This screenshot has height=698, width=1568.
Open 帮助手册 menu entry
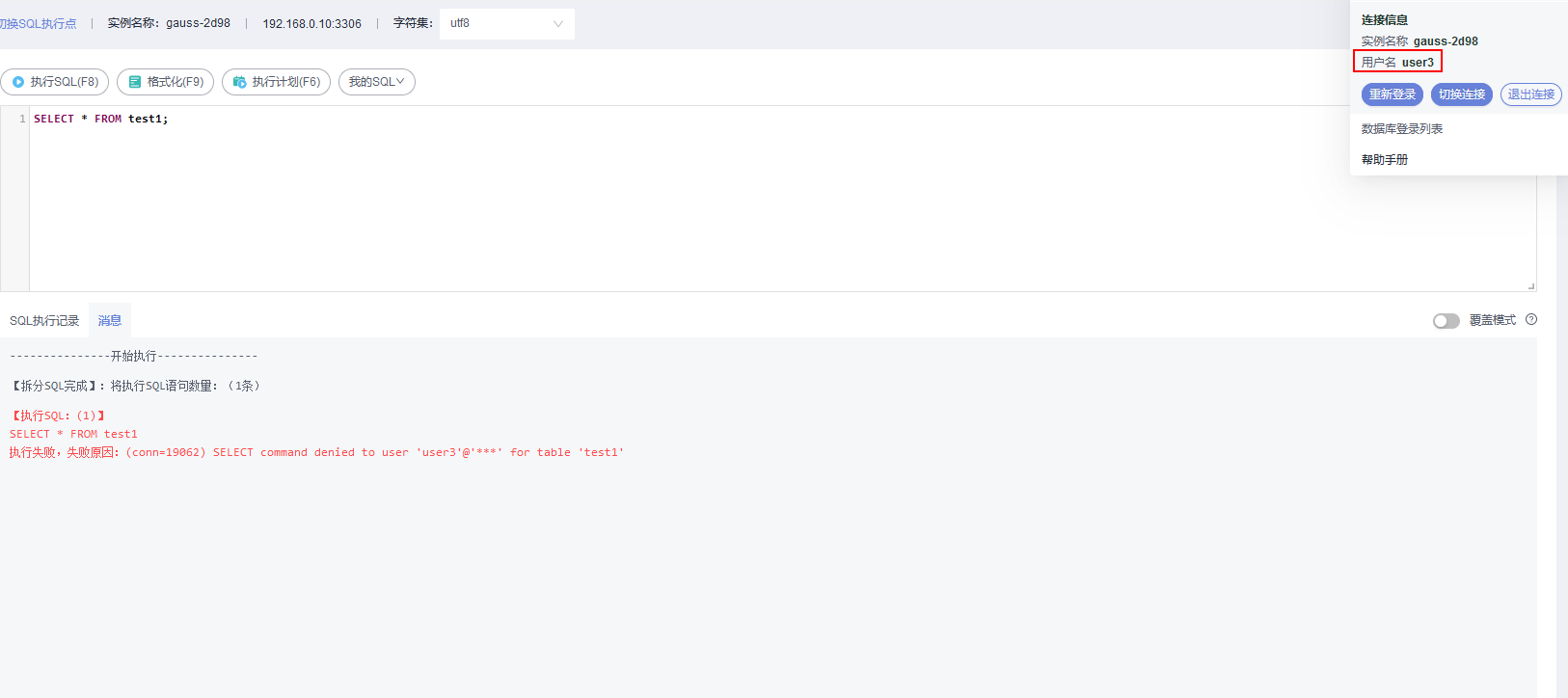1385,159
